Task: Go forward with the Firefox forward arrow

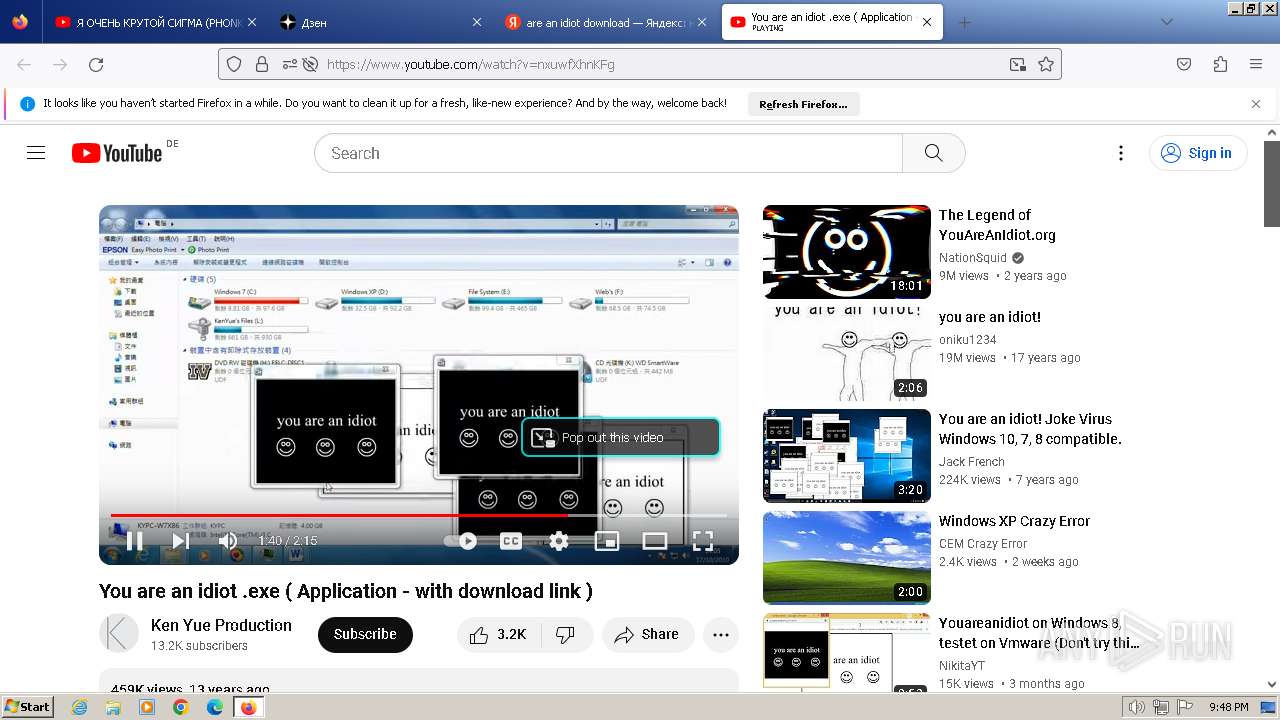Action: coord(60,64)
